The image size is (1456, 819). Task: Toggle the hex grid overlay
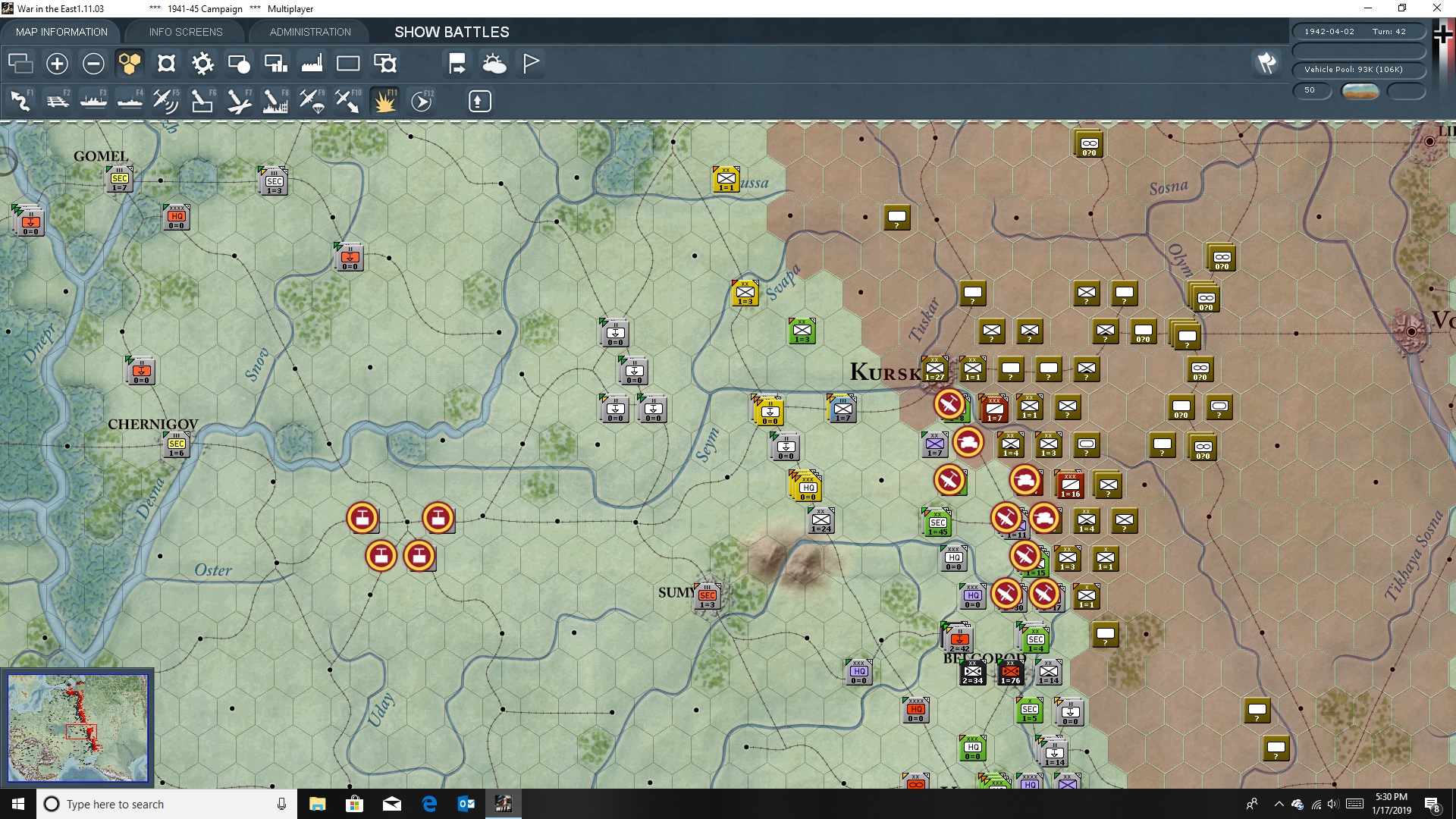pos(130,64)
